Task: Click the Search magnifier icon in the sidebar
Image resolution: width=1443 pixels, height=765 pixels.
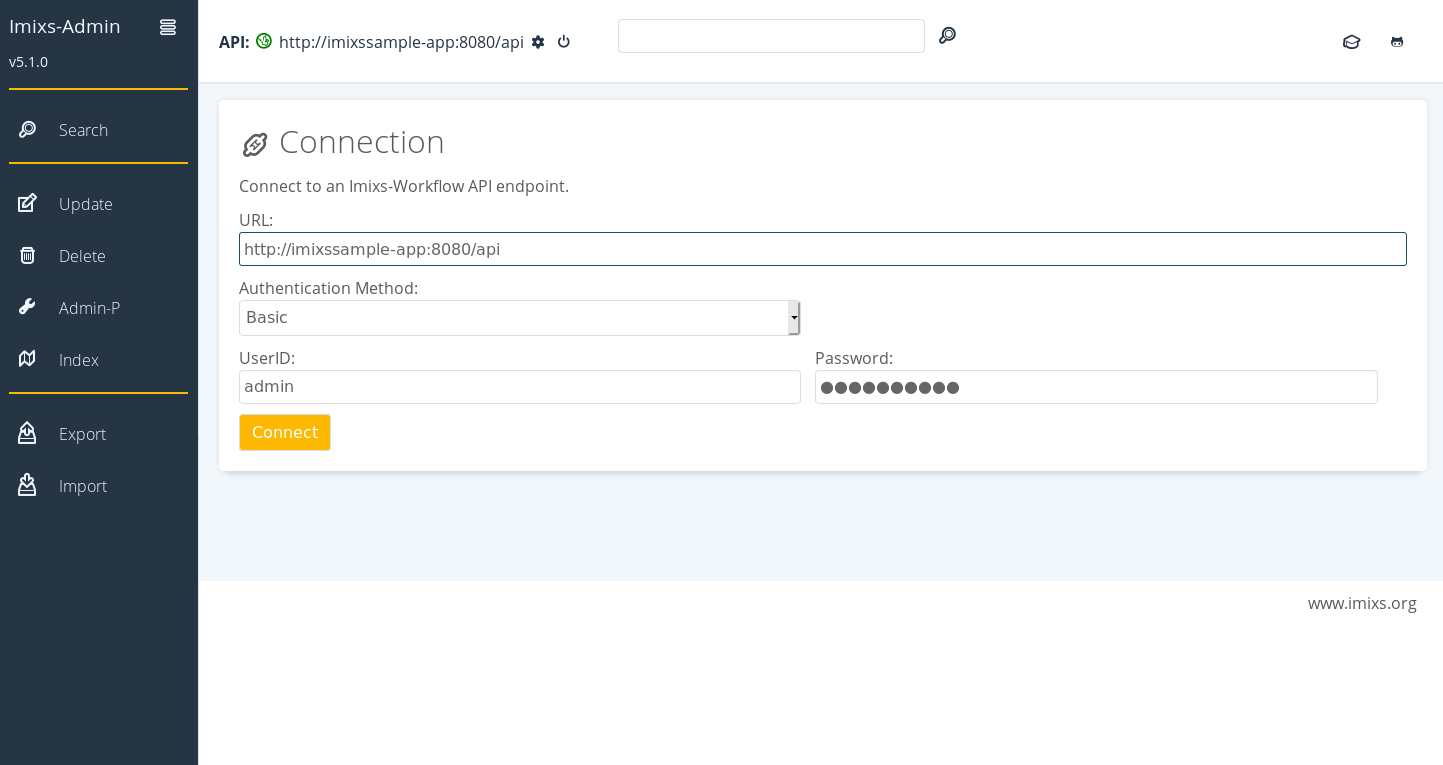Action: [x=28, y=129]
